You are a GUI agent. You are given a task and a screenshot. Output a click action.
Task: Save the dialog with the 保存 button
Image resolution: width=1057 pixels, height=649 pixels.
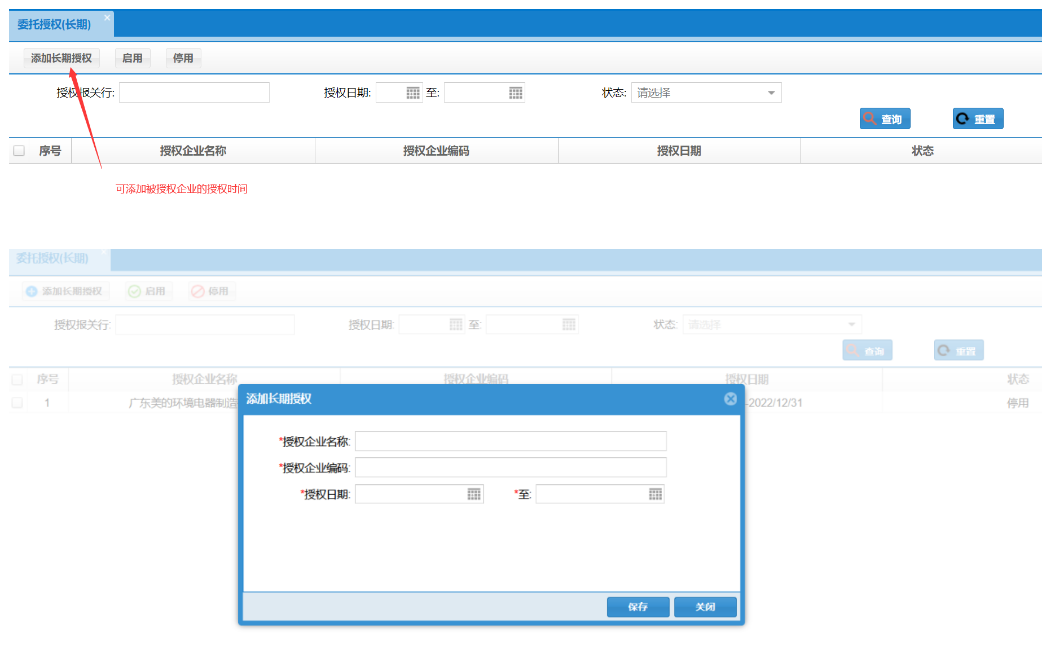pyautogui.click(x=638, y=607)
